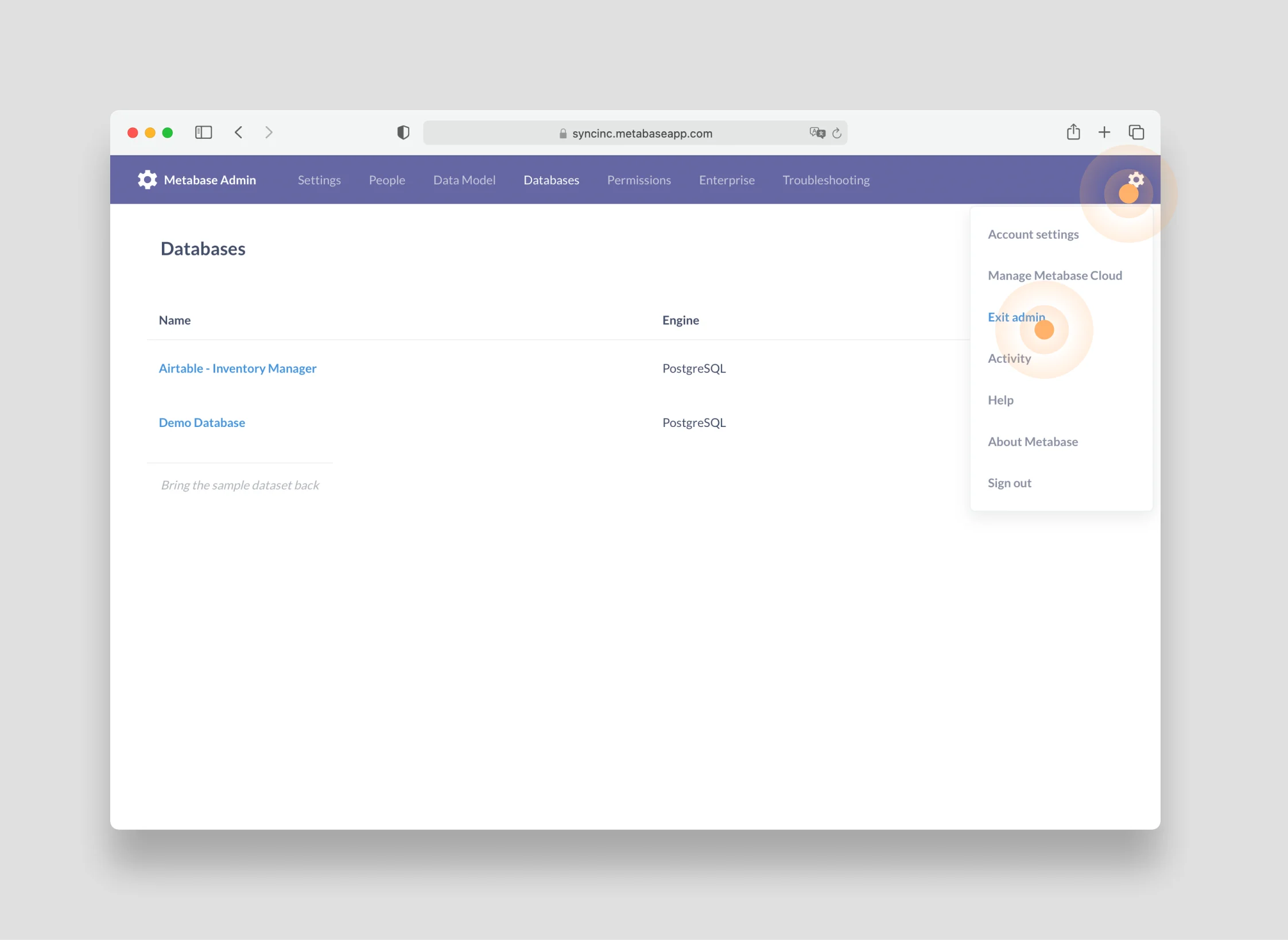Switch to the Troubleshooting tab
The image size is (1288, 940).
pyautogui.click(x=826, y=180)
